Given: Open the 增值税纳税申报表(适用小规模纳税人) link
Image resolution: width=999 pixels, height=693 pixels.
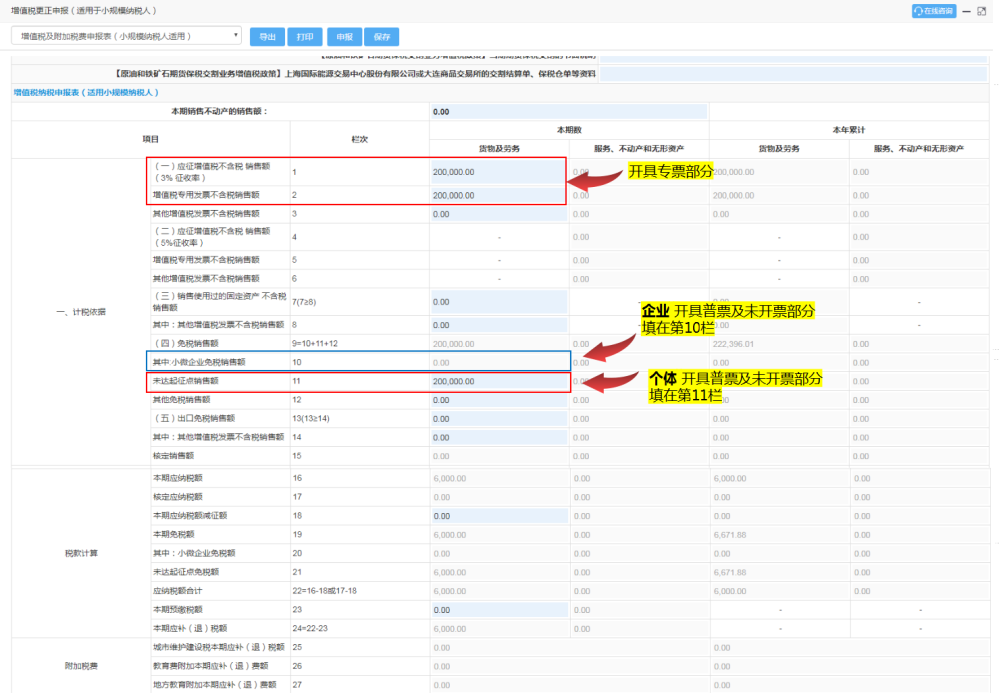Looking at the screenshot, I should pos(86,92).
